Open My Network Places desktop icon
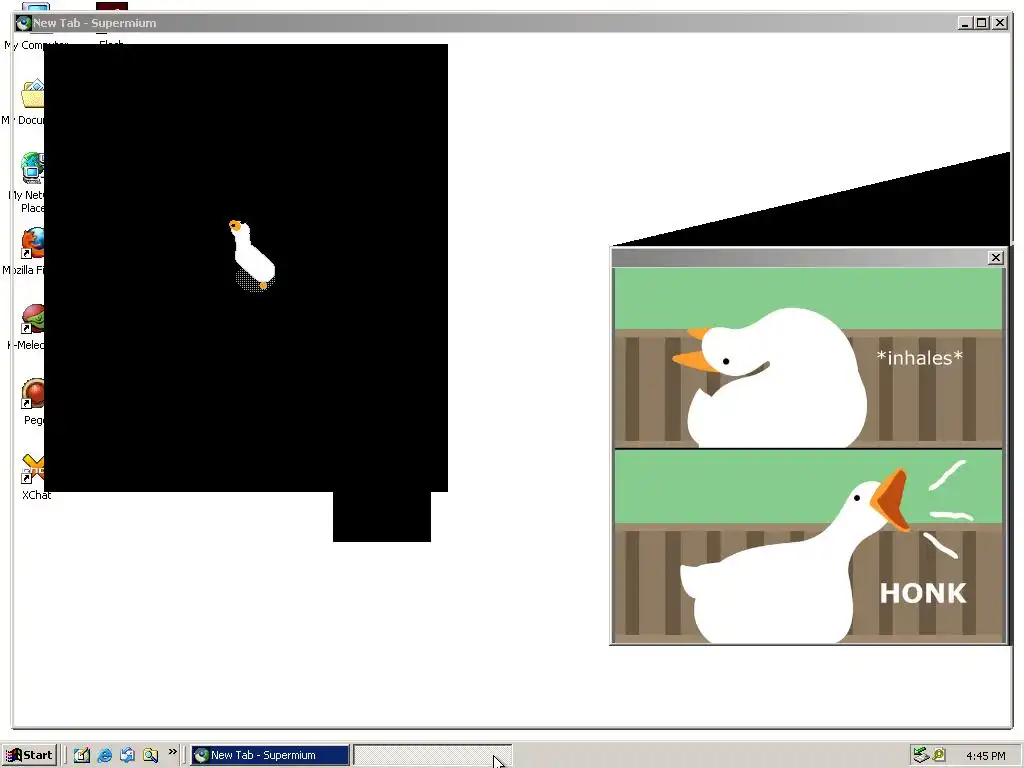Image resolution: width=1024 pixels, height=768 pixels. pos(31,168)
